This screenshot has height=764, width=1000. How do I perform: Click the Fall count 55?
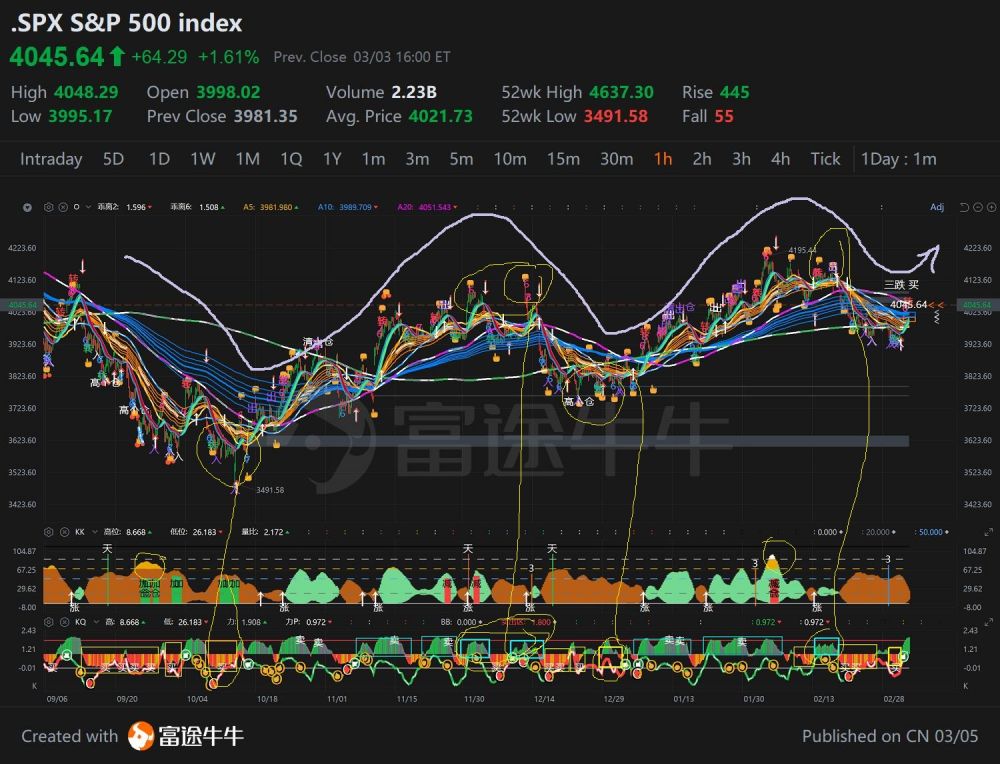pos(724,117)
